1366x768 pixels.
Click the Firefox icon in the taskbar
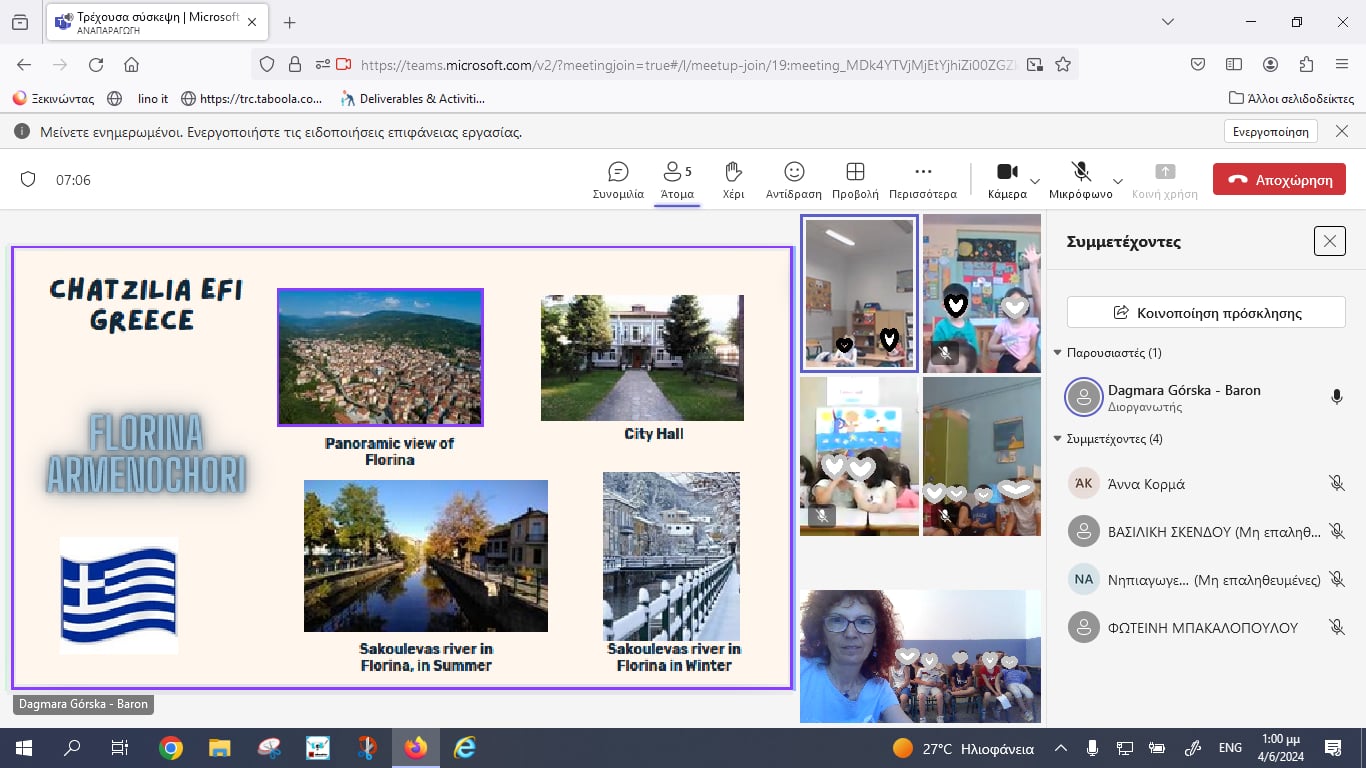tap(414, 748)
